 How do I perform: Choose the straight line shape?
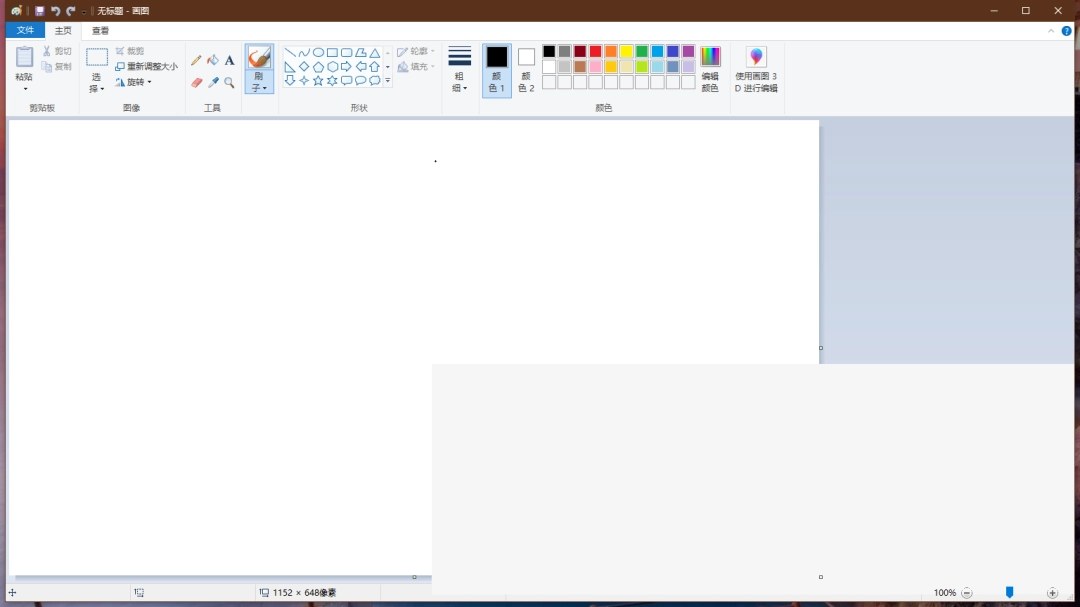pos(290,52)
